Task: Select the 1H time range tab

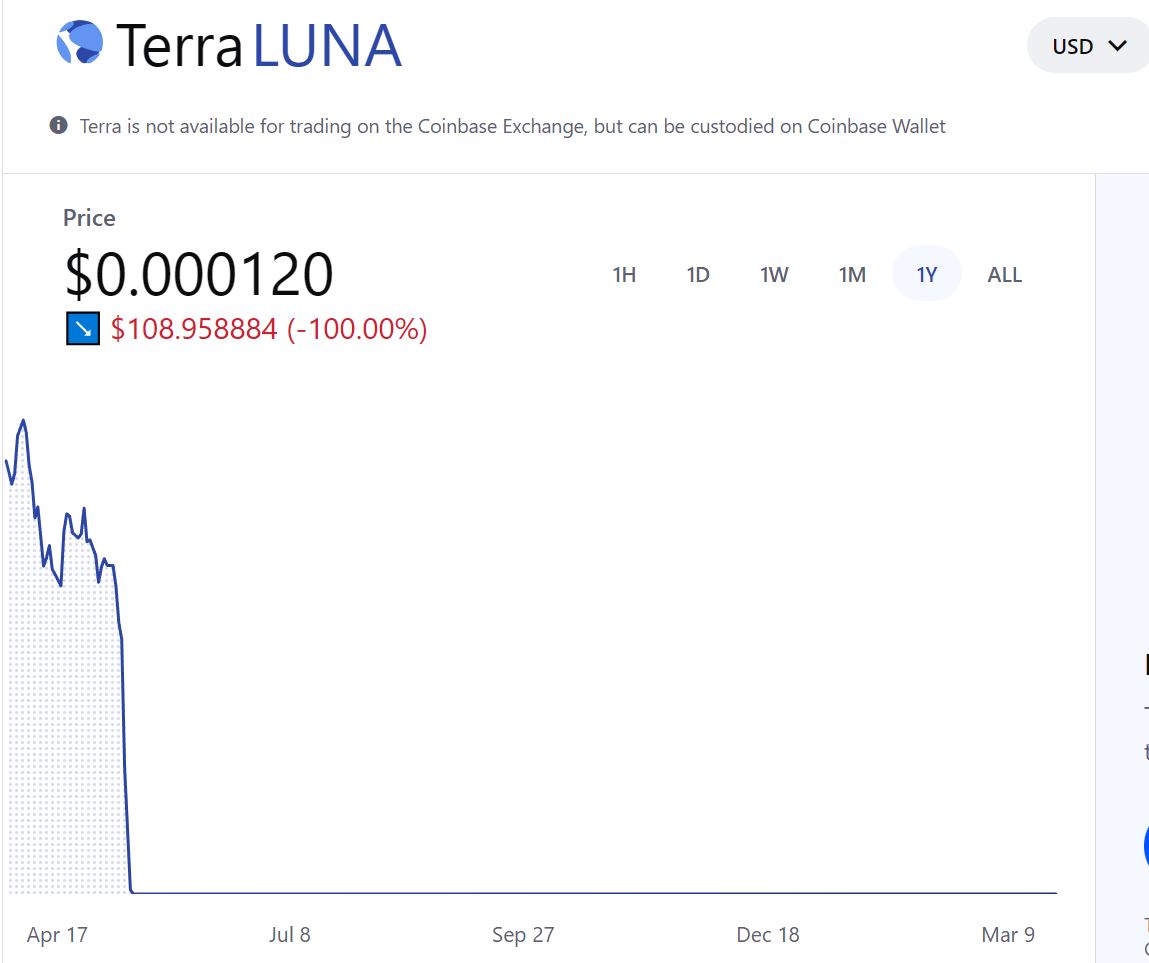Action: (624, 274)
